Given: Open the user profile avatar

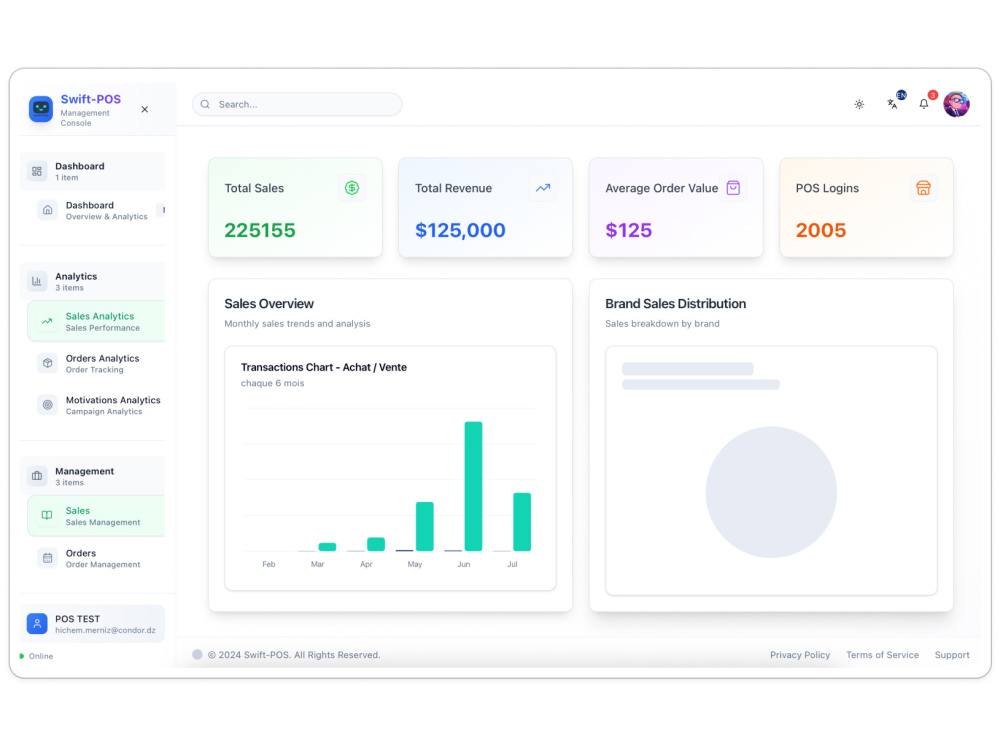Looking at the screenshot, I should tap(956, 104).
